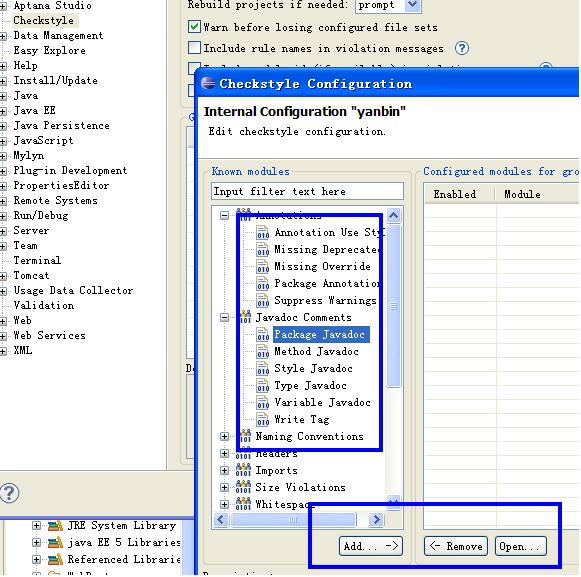Open help for rule names option

pyautogui.click(x=462, y=48)
